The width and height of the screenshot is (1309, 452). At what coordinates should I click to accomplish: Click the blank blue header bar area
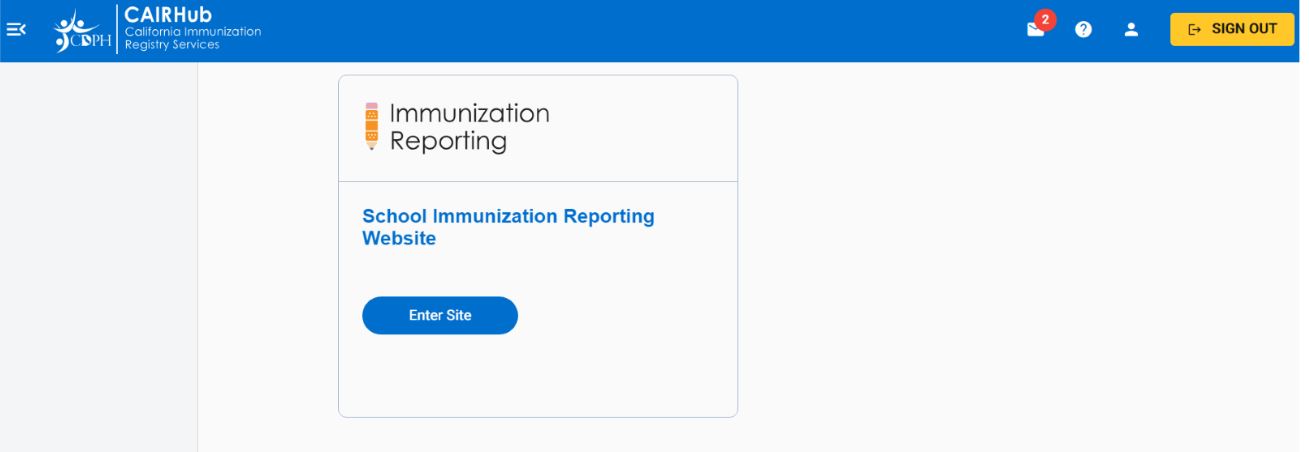640,30
